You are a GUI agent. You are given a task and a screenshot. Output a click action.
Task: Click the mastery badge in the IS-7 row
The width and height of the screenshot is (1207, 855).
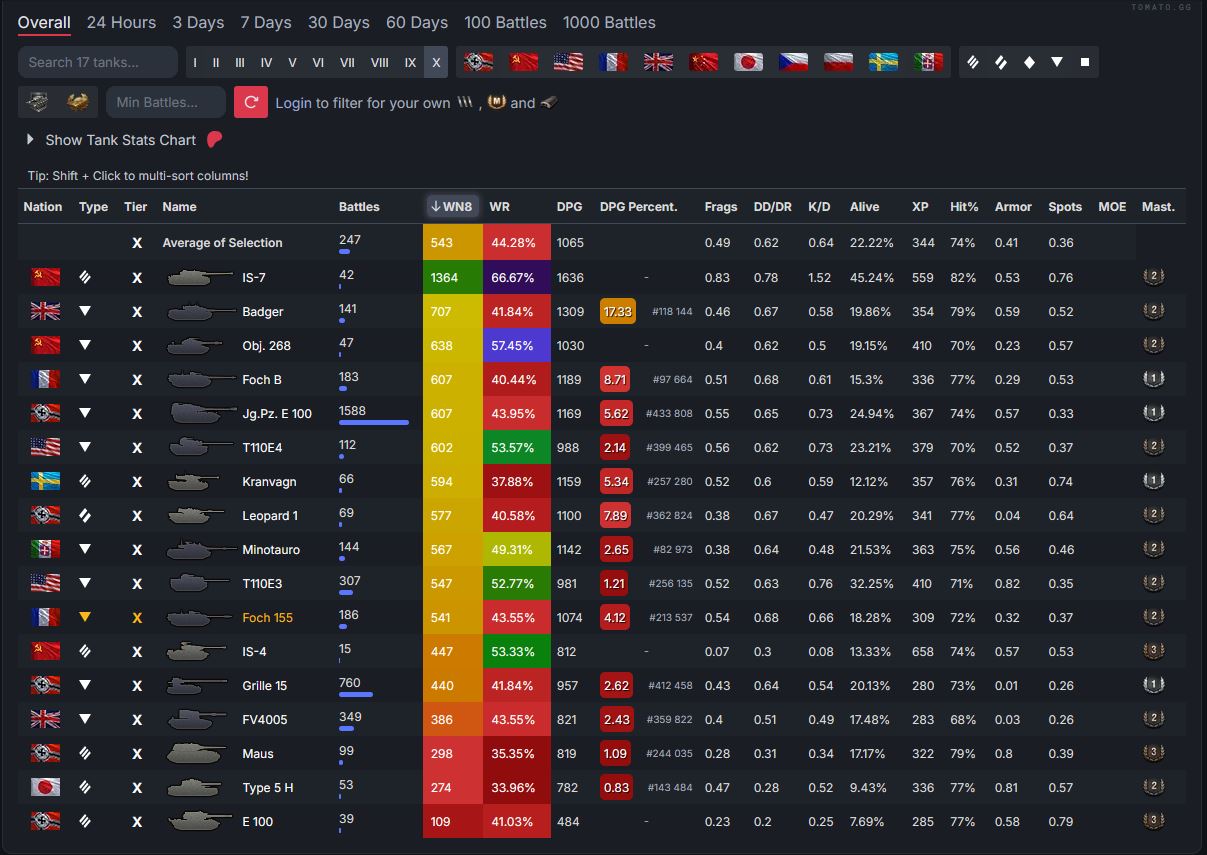click(x=1153, y=277)
